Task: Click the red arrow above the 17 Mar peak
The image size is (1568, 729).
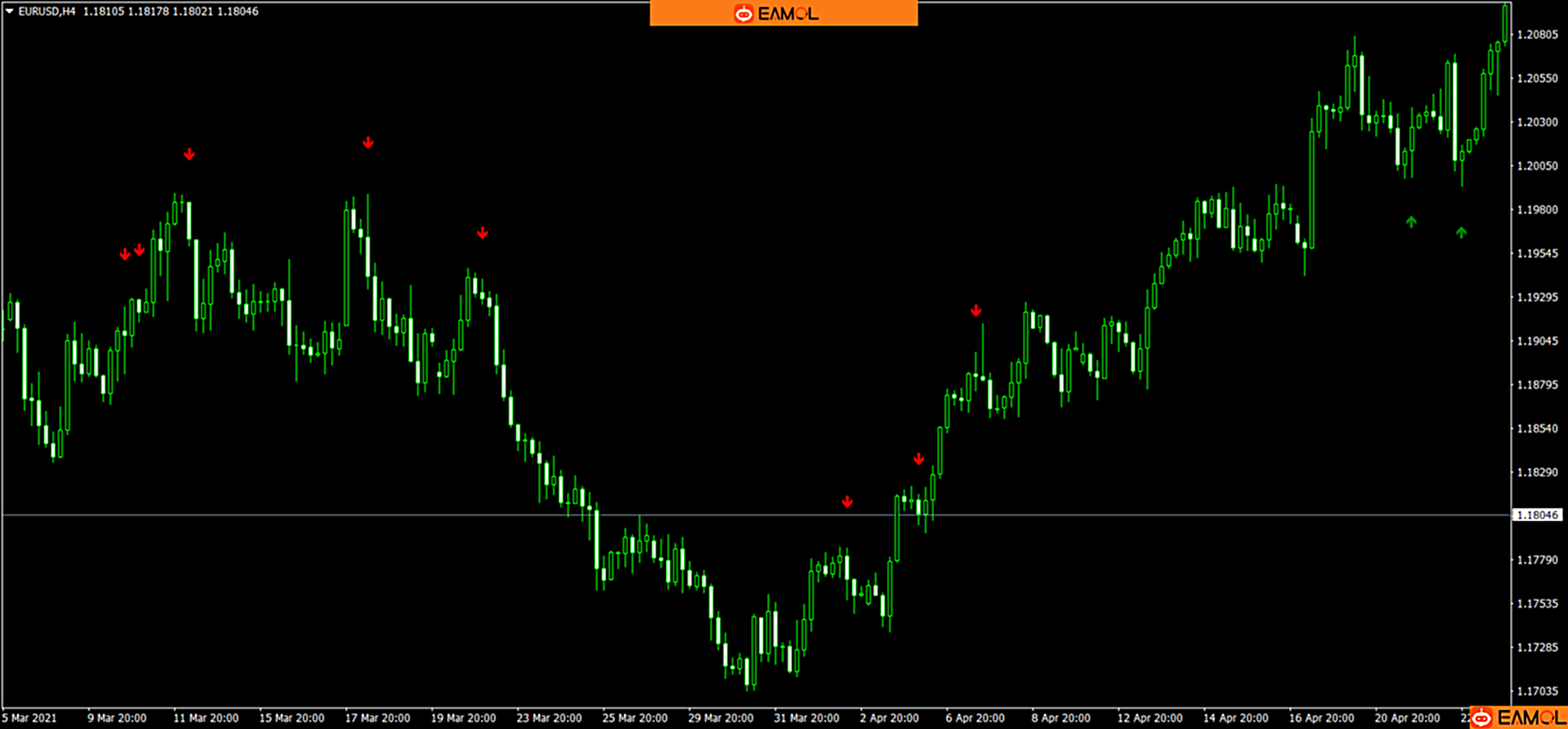Action: tap(368, 143)
